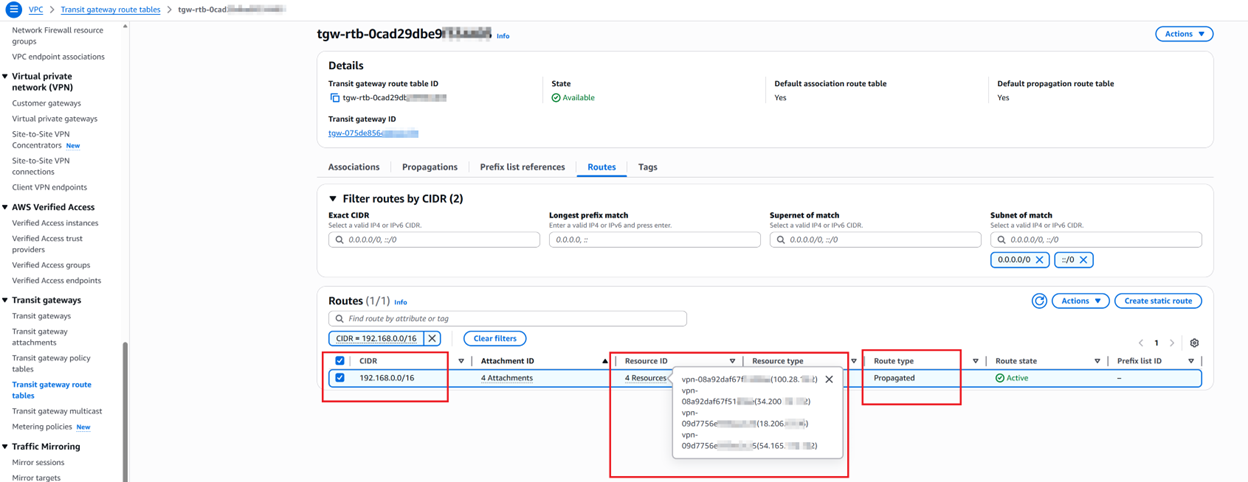Image resolution: width=1248 pixels, height=482 pixels.
Task: Collapse Filter routes by CIDR section
Action: [x=334, y=199]
